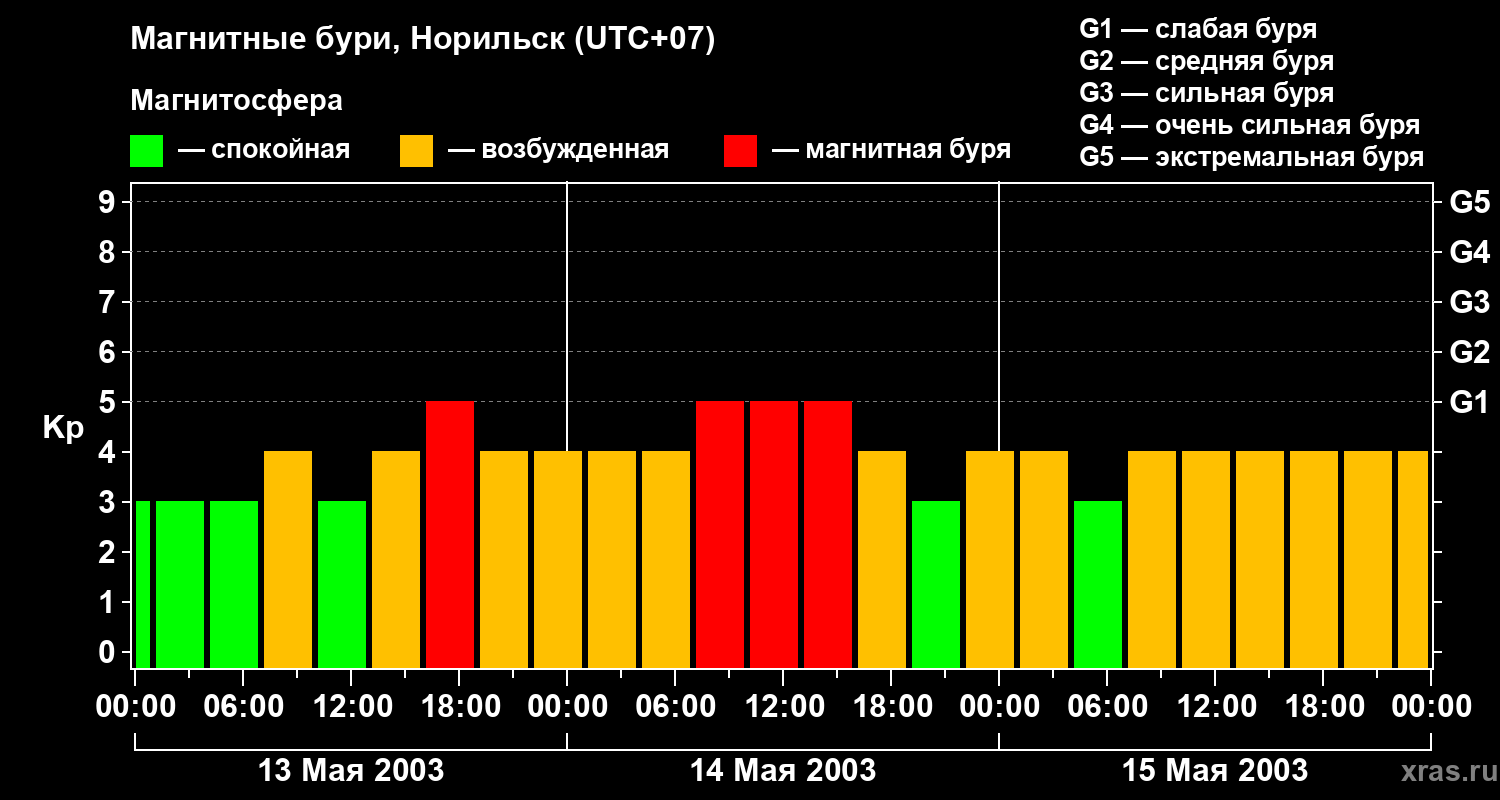Viewport: 1500px width, 800px height.
Task: Click the yellow 'возбужденная' legend swatch
Action: coord(416,151)
